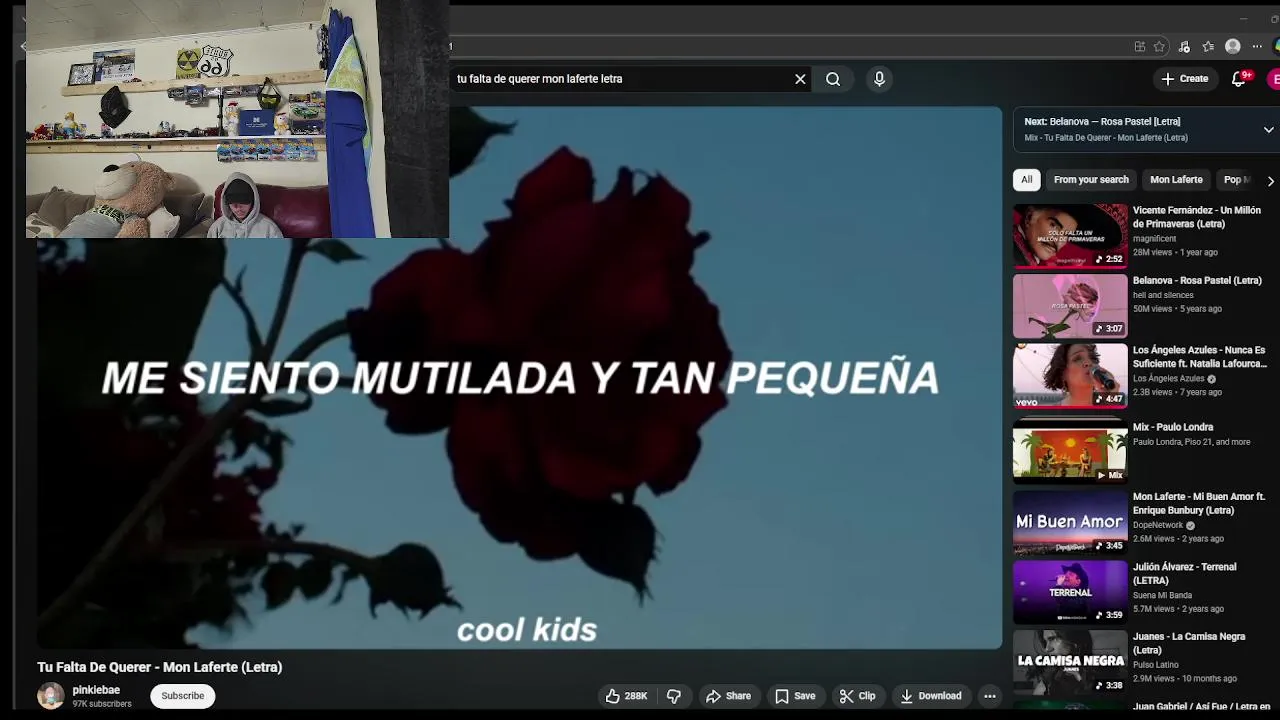Download the video
The image size is (1280, 720).
tap(930, 696)
